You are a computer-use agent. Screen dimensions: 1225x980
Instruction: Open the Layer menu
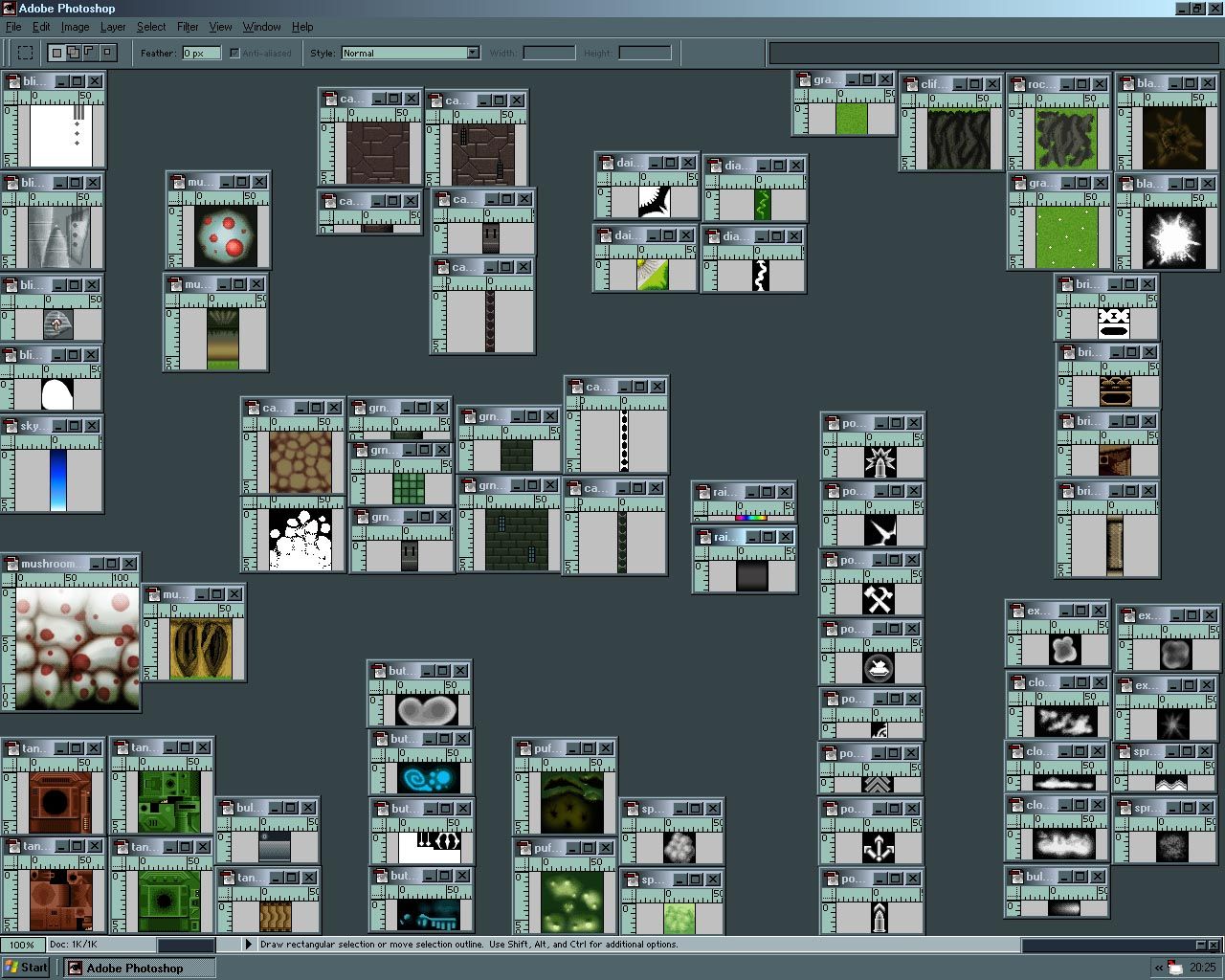pos(113,27)
